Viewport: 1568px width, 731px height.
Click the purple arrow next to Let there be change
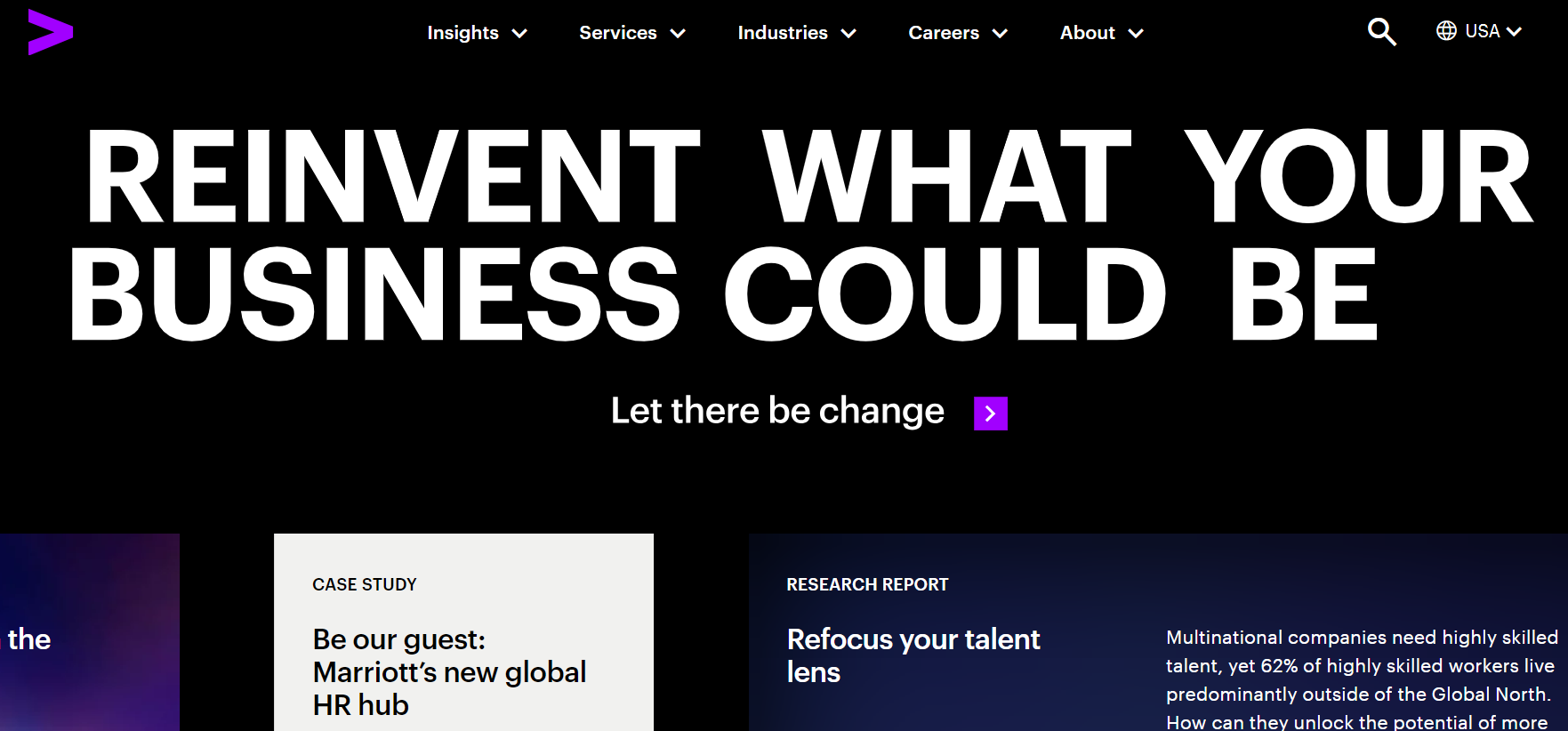click(991, 414)
